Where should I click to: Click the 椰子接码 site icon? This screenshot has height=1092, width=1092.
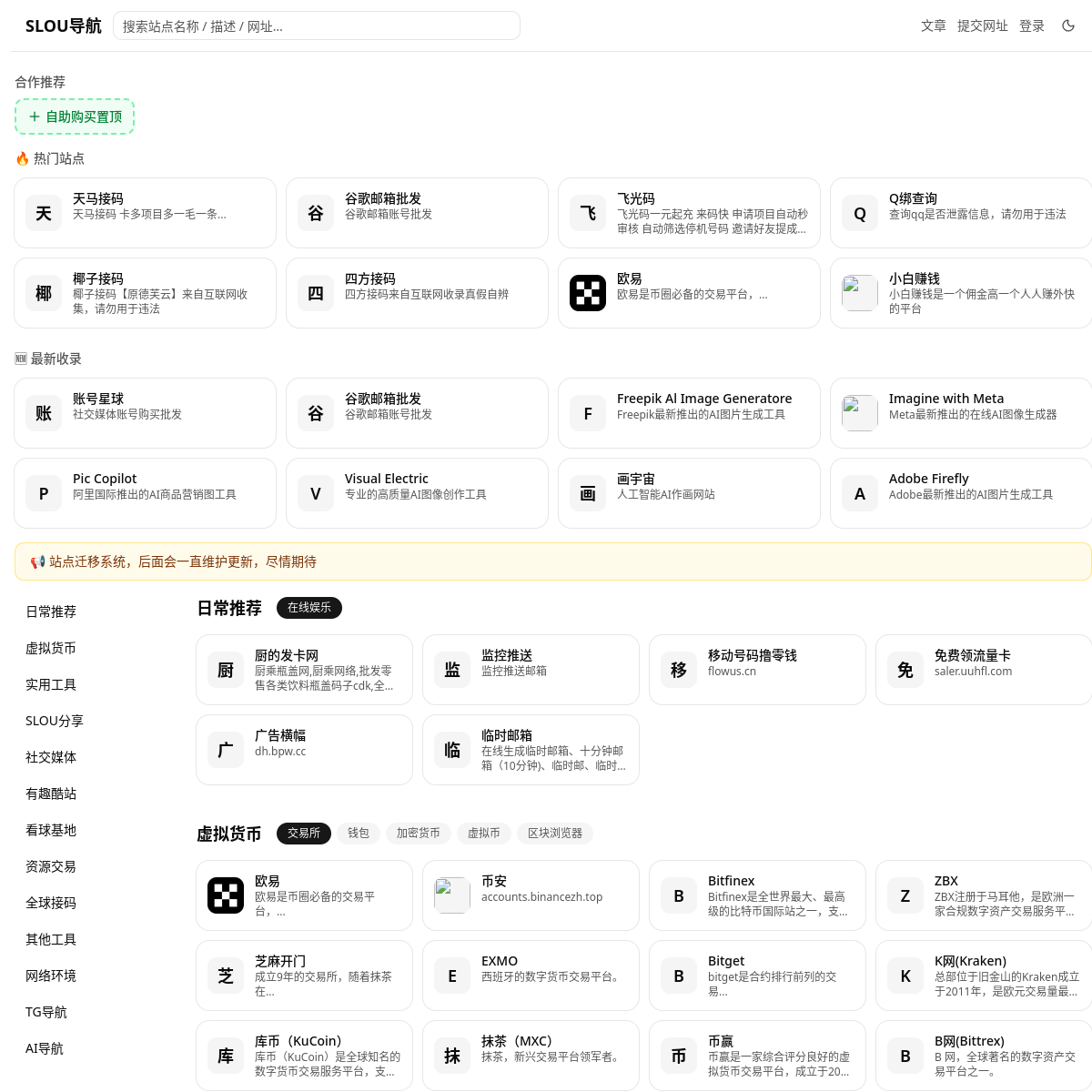(x=44, y=293)
